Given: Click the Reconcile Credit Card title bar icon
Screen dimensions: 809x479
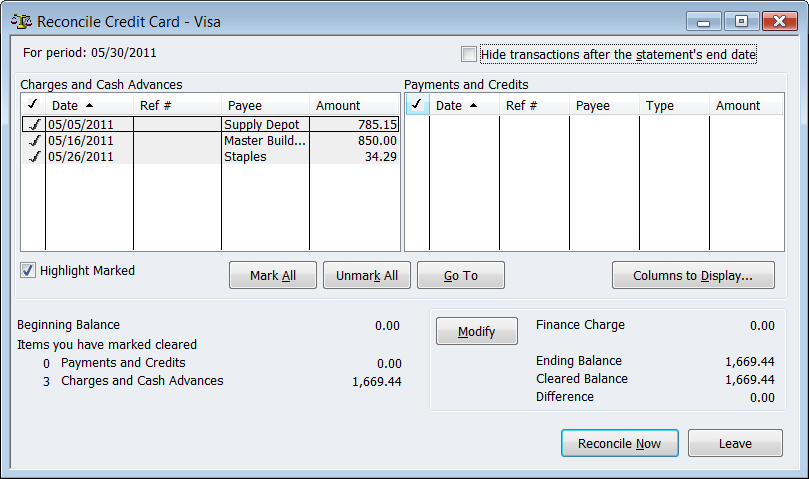Looking at the screenshot, I should (19, 20).
